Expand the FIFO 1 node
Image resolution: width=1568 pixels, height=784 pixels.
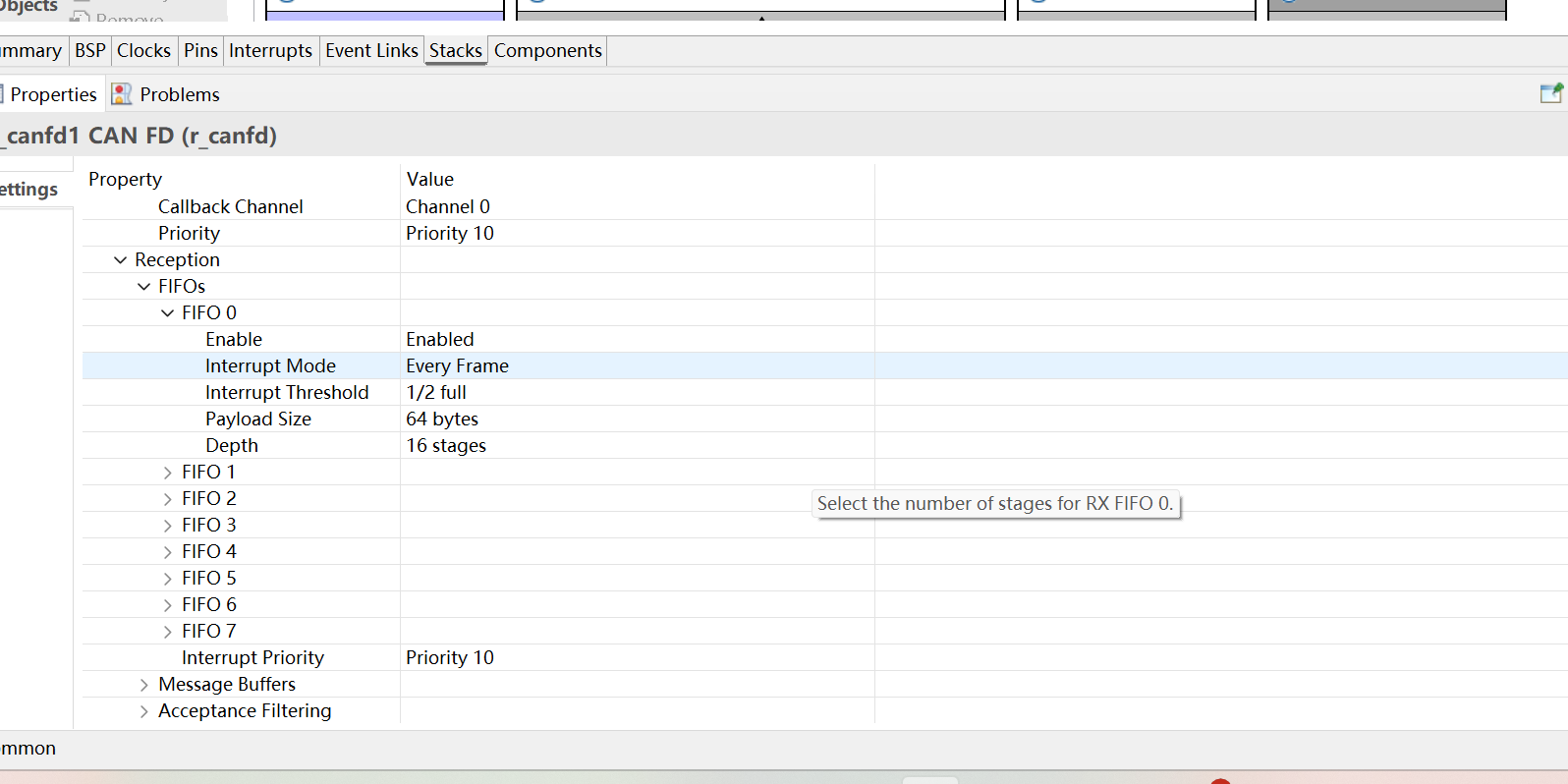pyautogui.click(x=167, y=473)
